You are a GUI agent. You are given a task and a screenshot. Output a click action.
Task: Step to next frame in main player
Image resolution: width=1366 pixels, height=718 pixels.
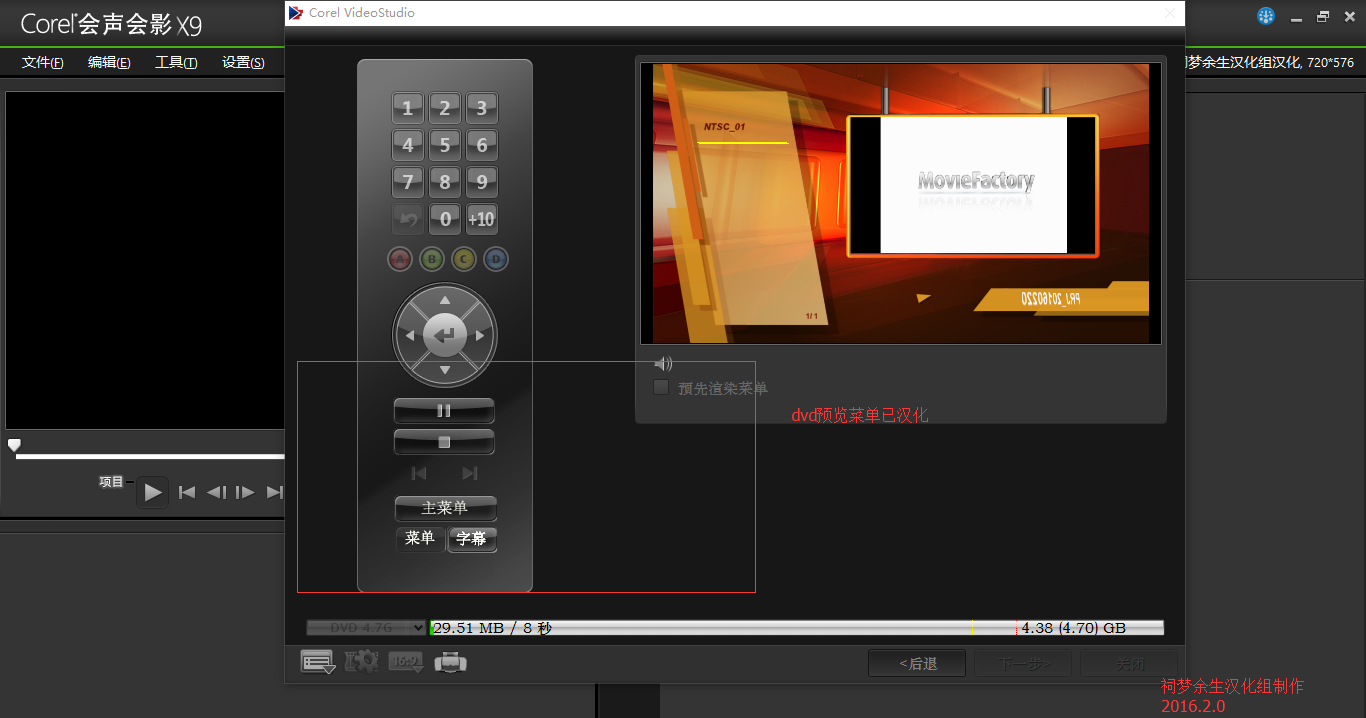(245, 492)
